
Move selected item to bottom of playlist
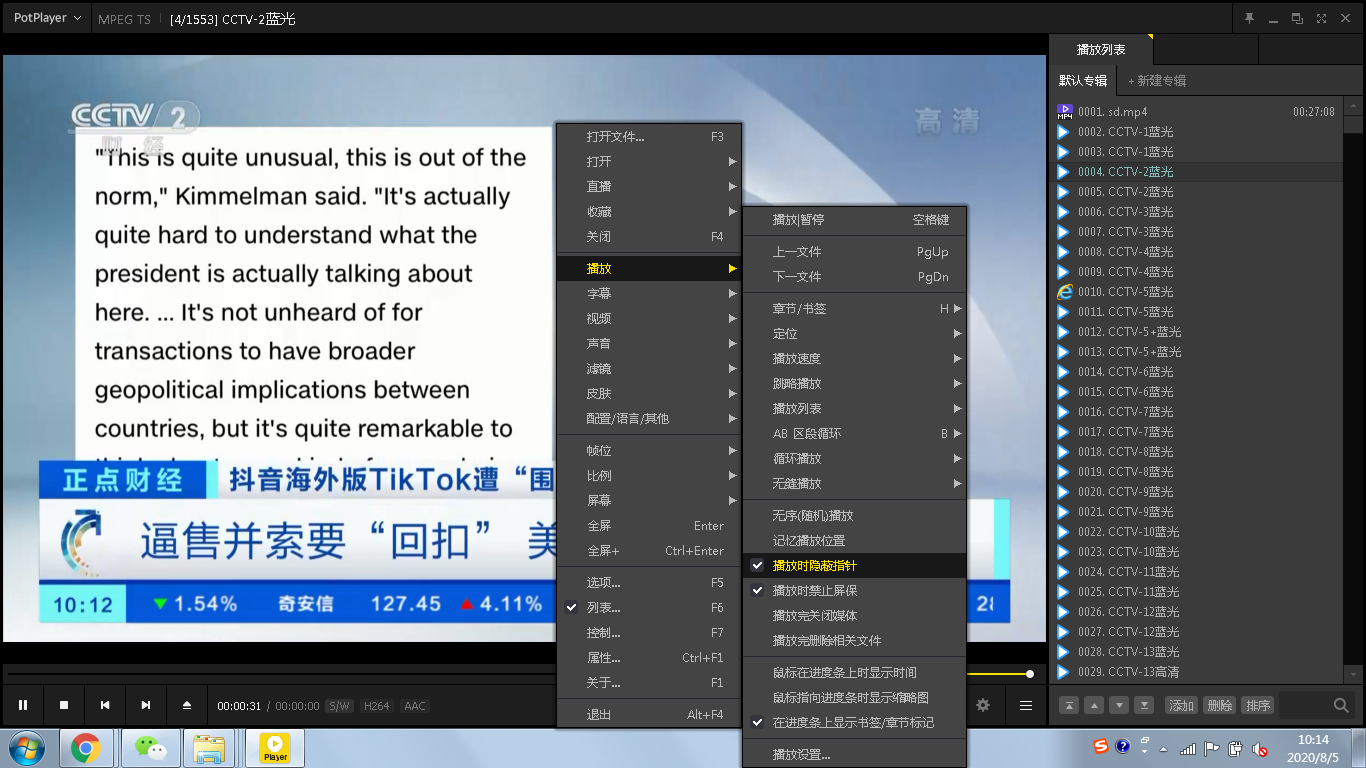point(1144,705)
